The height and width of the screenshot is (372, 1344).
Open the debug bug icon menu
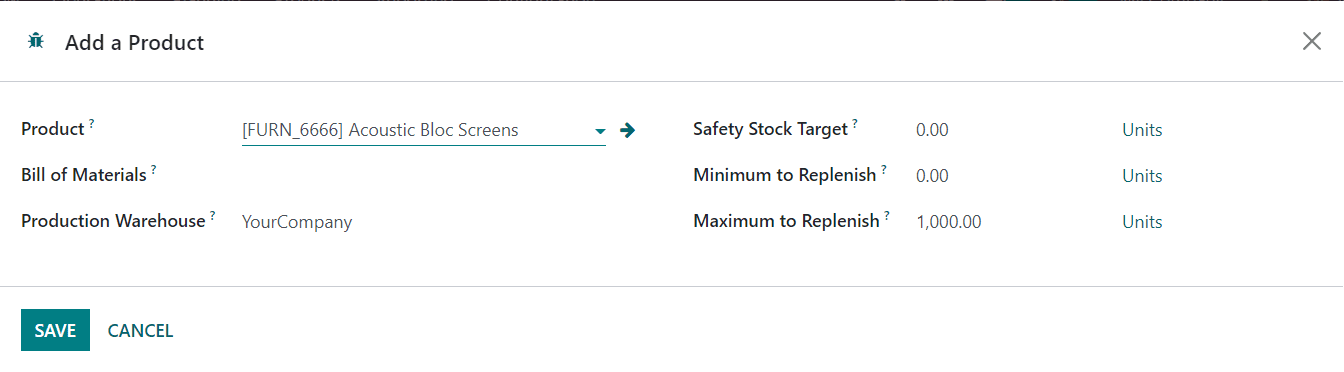37,41
